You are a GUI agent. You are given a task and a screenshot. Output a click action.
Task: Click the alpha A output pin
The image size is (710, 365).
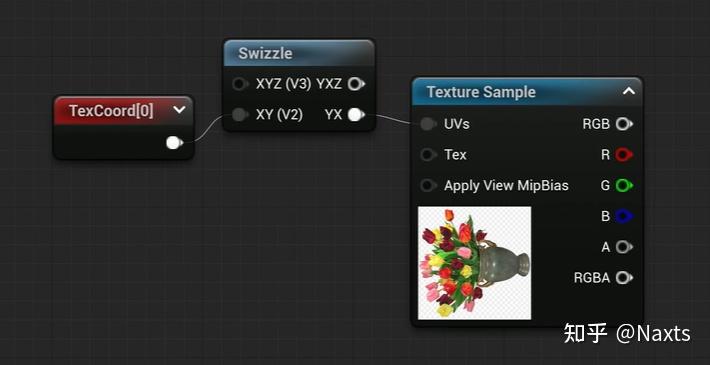(624, 247)
